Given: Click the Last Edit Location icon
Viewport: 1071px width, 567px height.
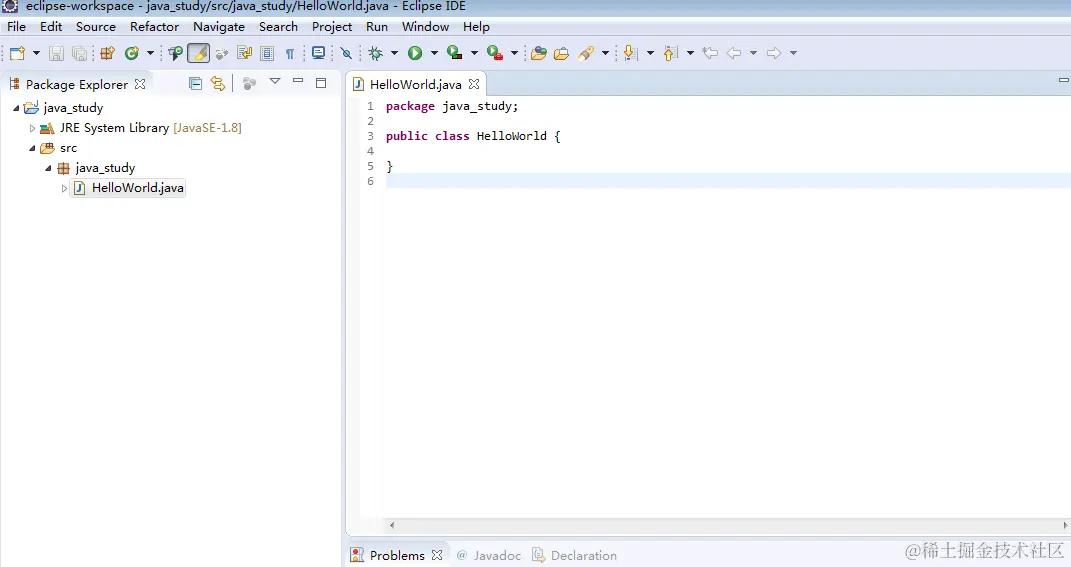Looking at the screenshot, I should tap(710, 53).
